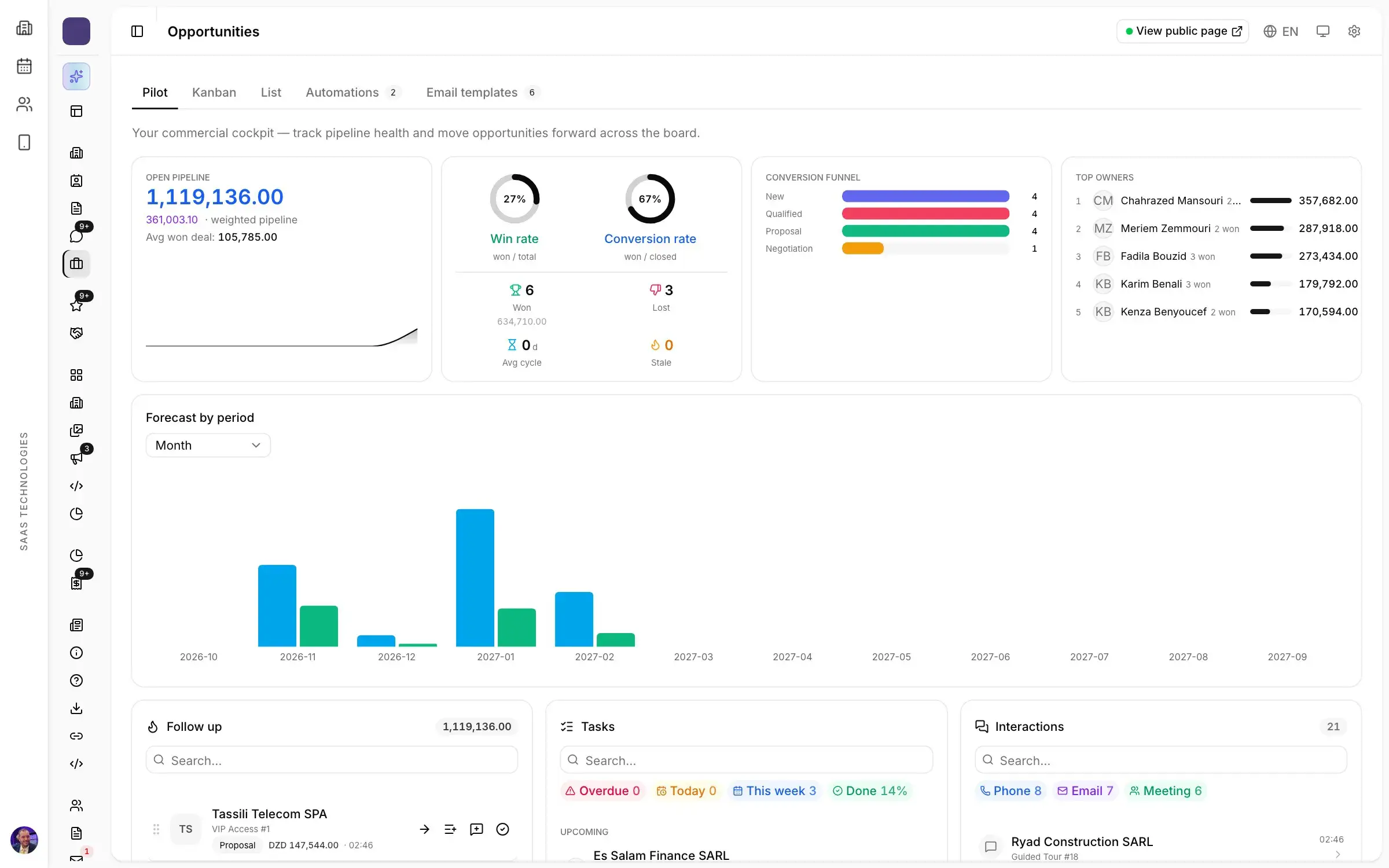Open the chat bubble sidebar icon with 9+ badge
This screenshot has height=868, width=1389.
tap(76, 236)
